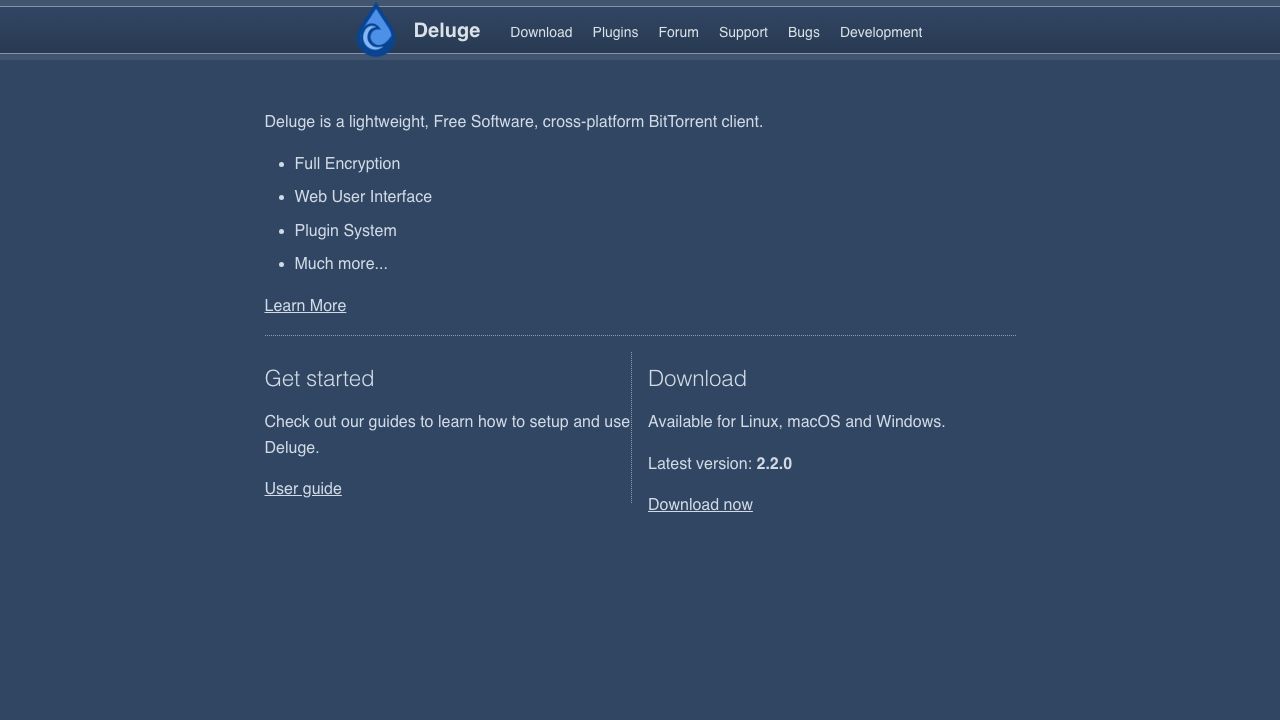Image resolution: width=1280 pixels, height=720 pixels.
Task: Select the 'Web User Interface' list item
Action: click(363, 197)
